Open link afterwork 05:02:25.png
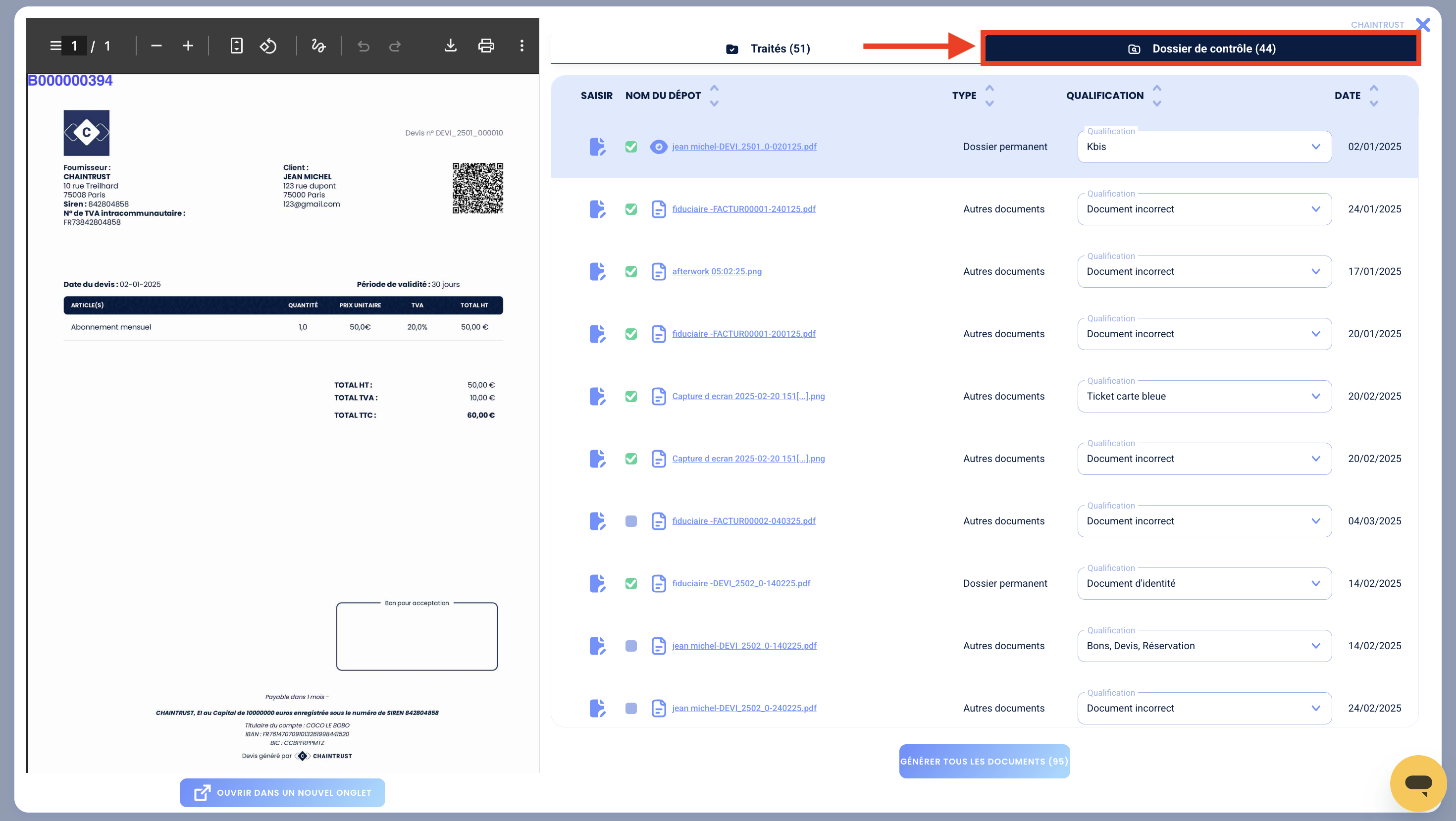The height and width of the screenshot is (821, 1456). 717,272
